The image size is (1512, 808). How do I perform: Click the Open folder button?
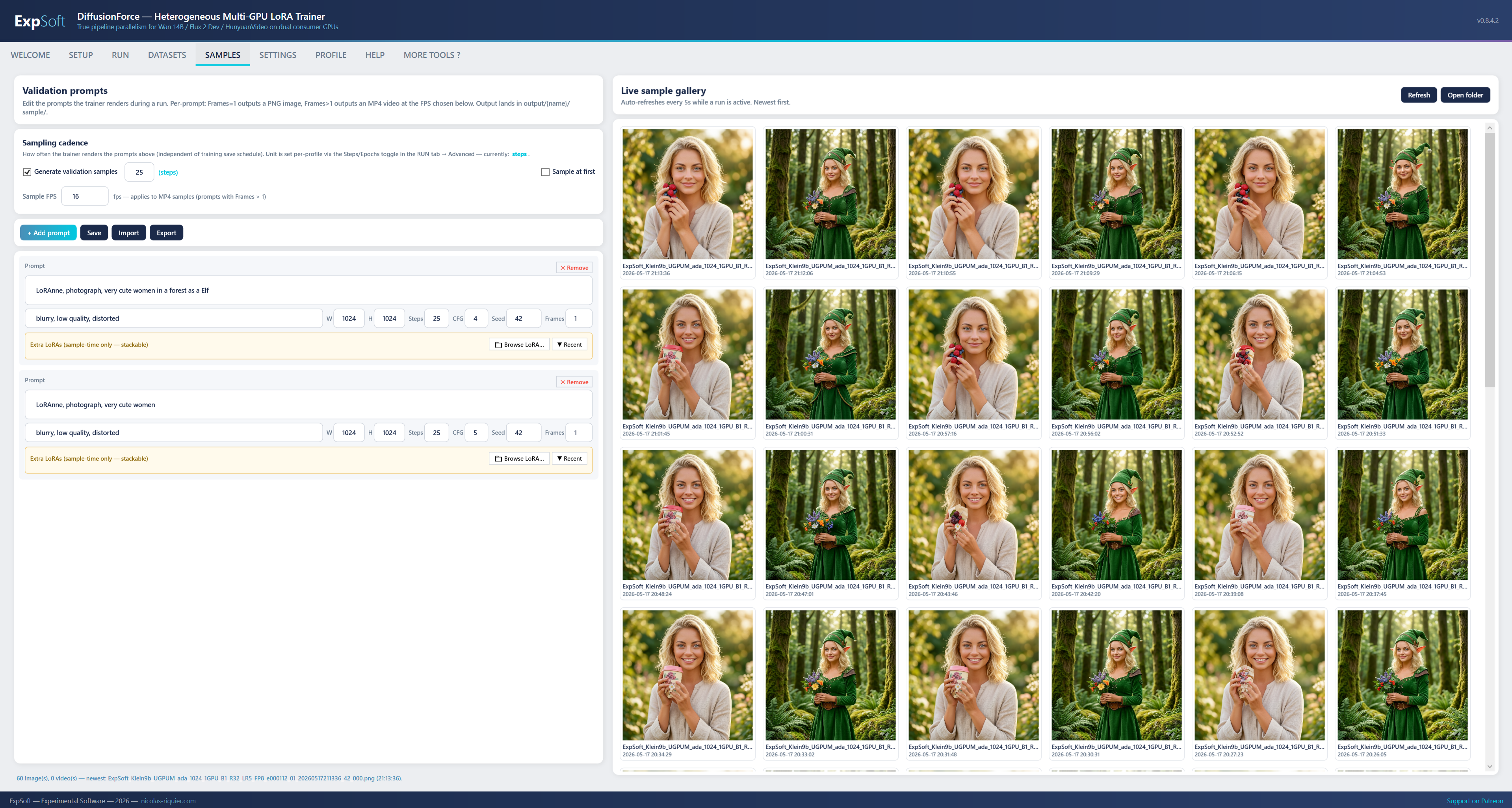pyautogui.click(x=1465, y=95)
